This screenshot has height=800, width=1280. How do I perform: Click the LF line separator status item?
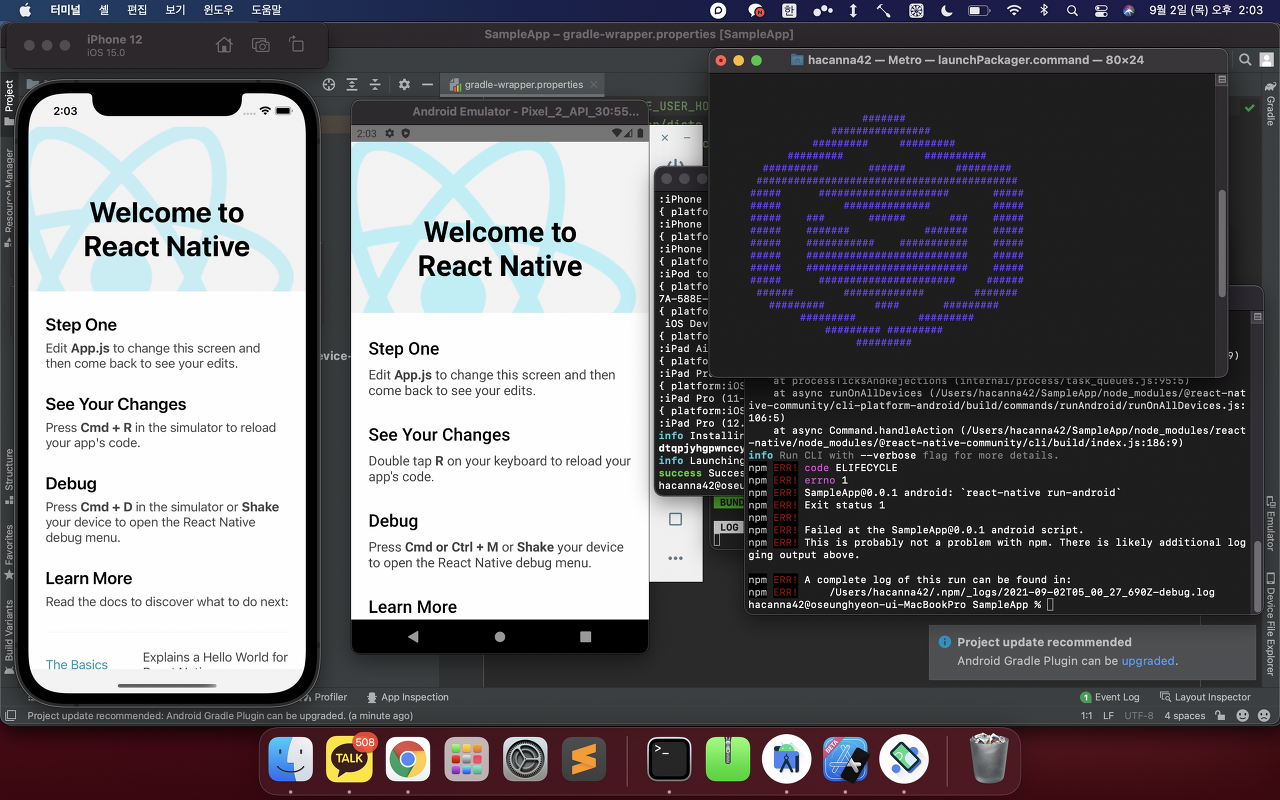click(x=1108, y=716)
